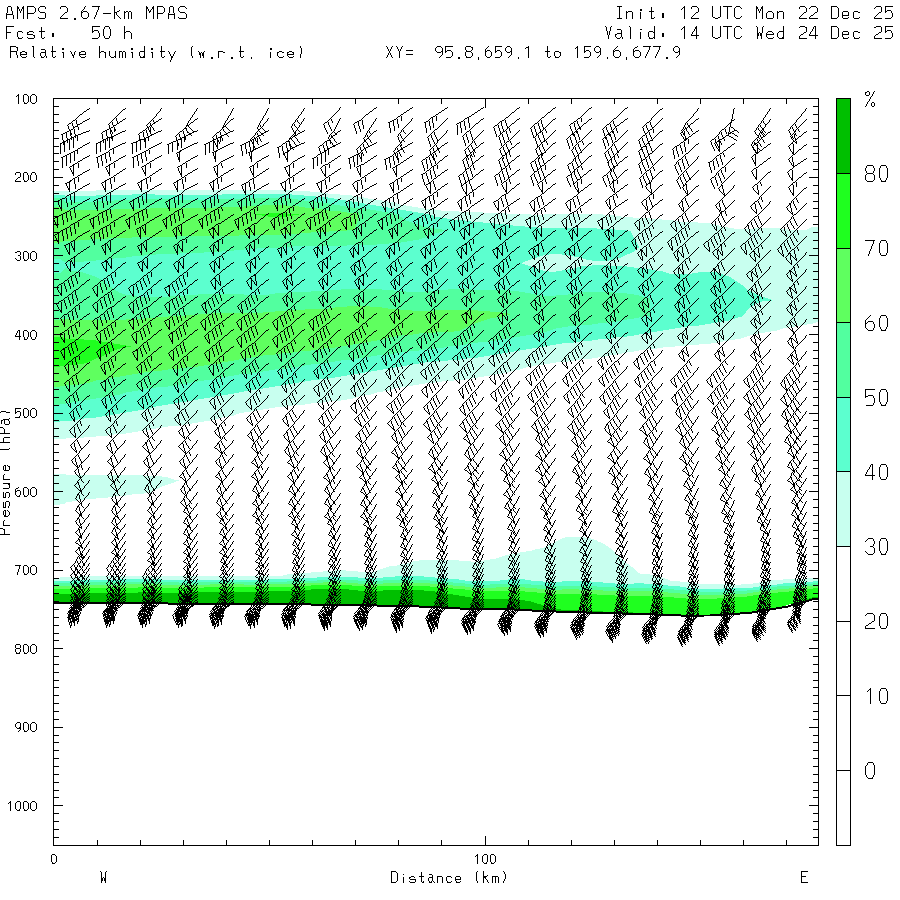Image resolution: width=900 pixels, height=900 pixels.
Task: Click the teal-green 50-60% colorbar segment
Action: [x=843, y=360]
